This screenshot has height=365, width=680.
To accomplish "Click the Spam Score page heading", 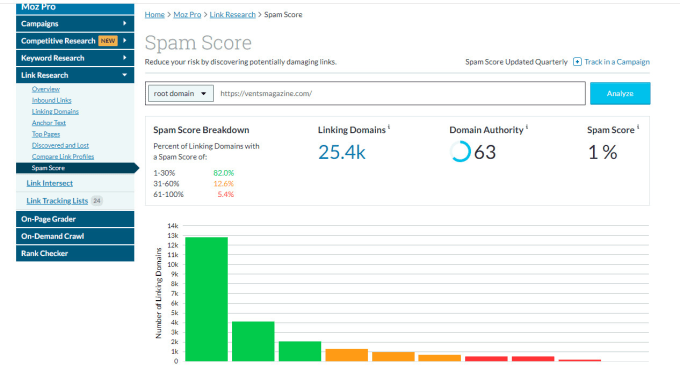I will pos(198,42).
